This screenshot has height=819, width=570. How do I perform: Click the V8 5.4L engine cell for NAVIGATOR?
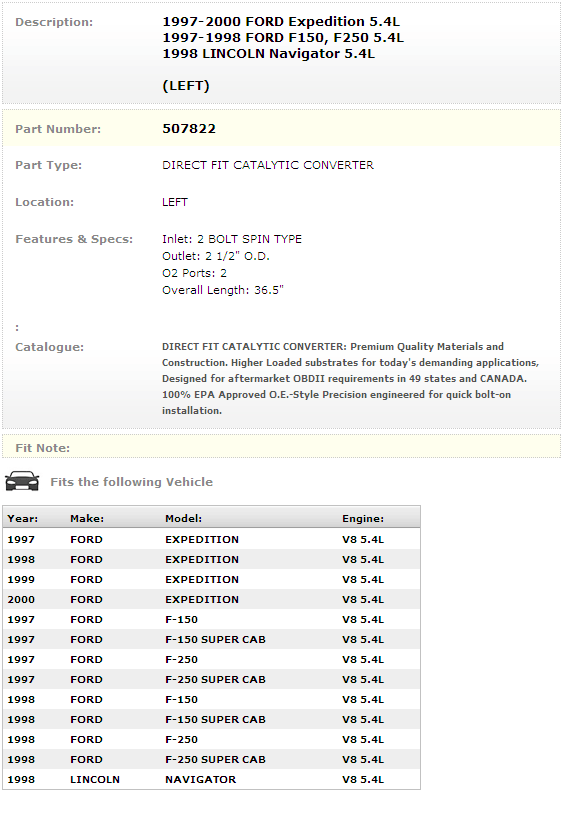point(363,779)
